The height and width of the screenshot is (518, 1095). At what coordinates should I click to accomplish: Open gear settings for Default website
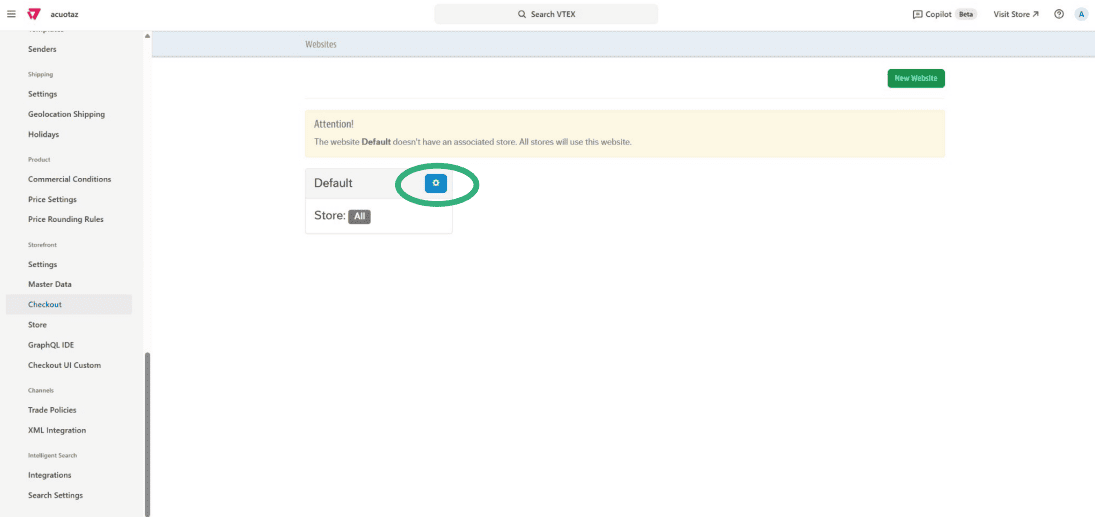(x=435, y=183)
